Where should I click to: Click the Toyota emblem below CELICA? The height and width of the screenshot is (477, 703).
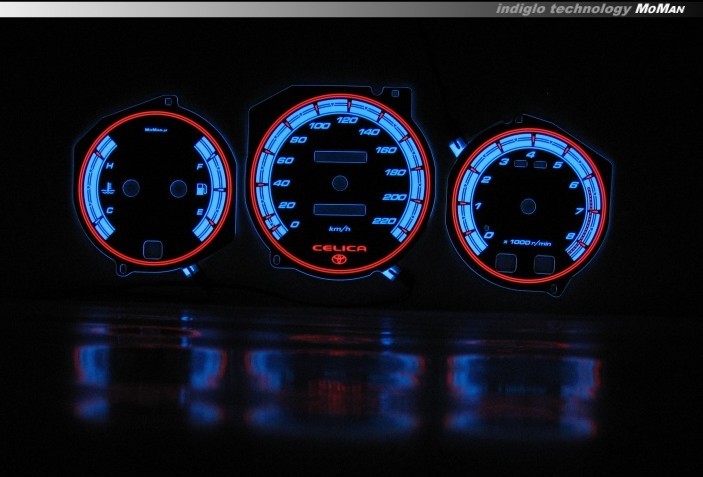point(339,259)
